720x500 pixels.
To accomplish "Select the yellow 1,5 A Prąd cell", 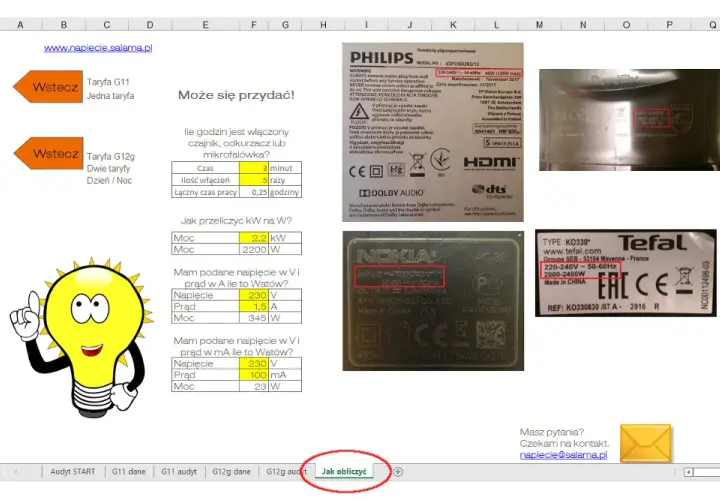I will point(253,306).
